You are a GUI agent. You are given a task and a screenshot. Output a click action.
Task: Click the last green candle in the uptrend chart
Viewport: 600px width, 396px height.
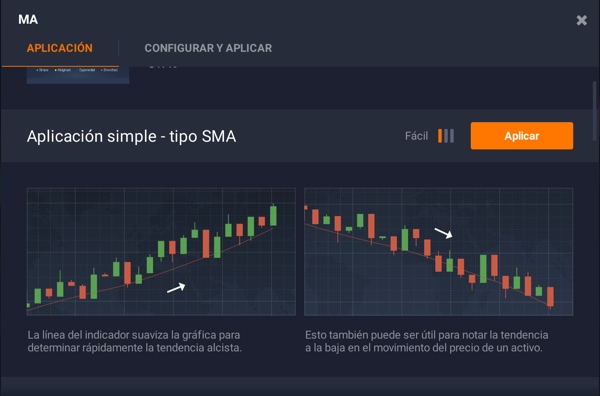273,215
